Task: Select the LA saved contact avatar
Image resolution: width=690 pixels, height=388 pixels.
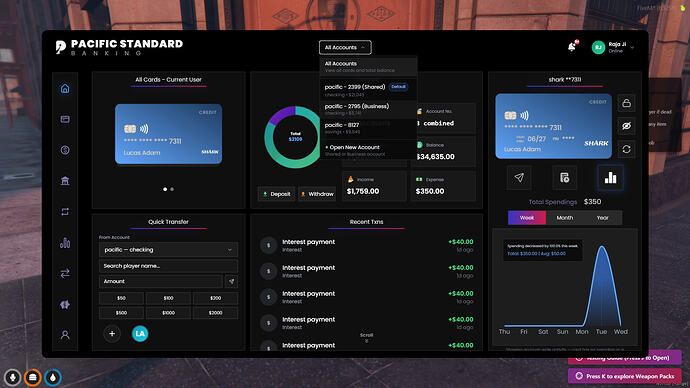Action: pyautogui.click(x=140, y=333)
